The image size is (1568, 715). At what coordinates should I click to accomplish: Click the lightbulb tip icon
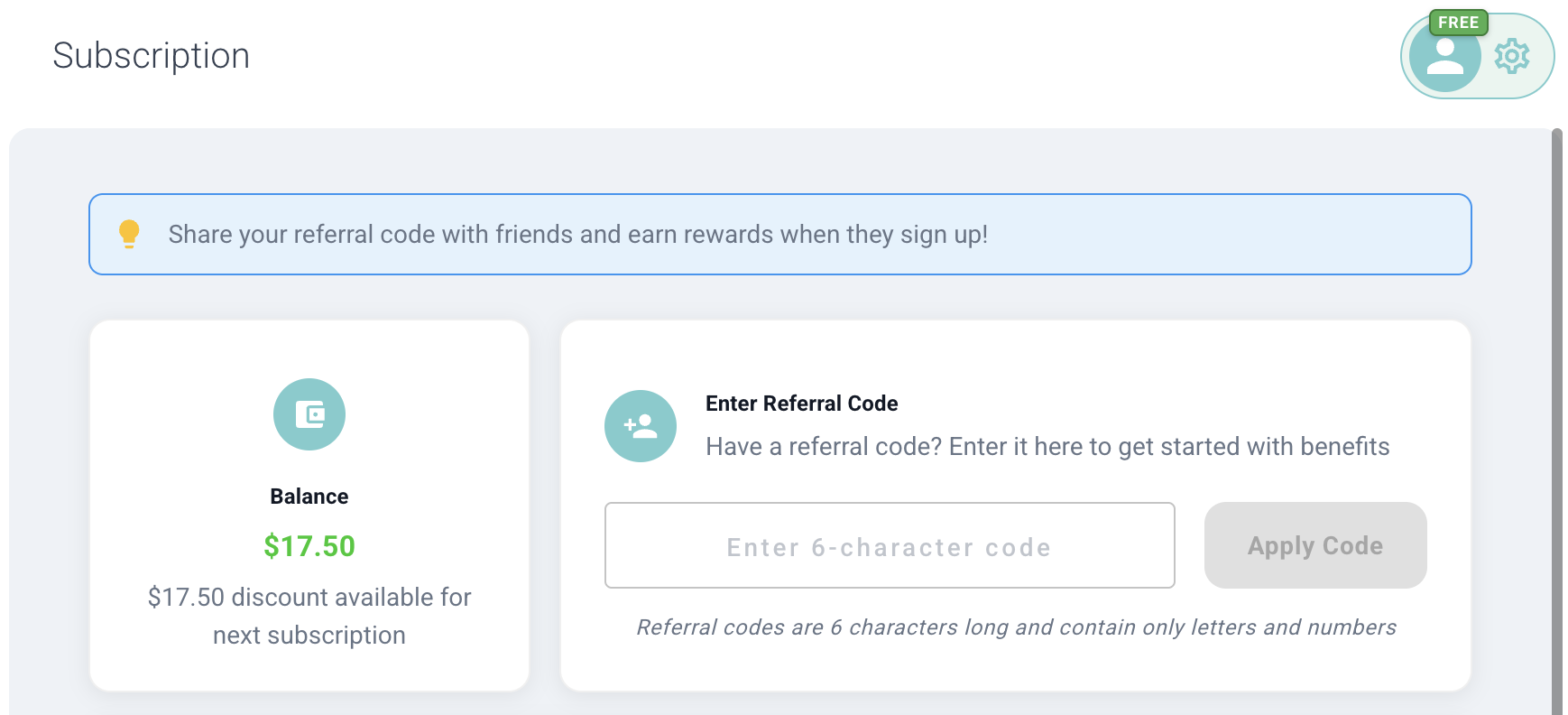click(129, 234)
